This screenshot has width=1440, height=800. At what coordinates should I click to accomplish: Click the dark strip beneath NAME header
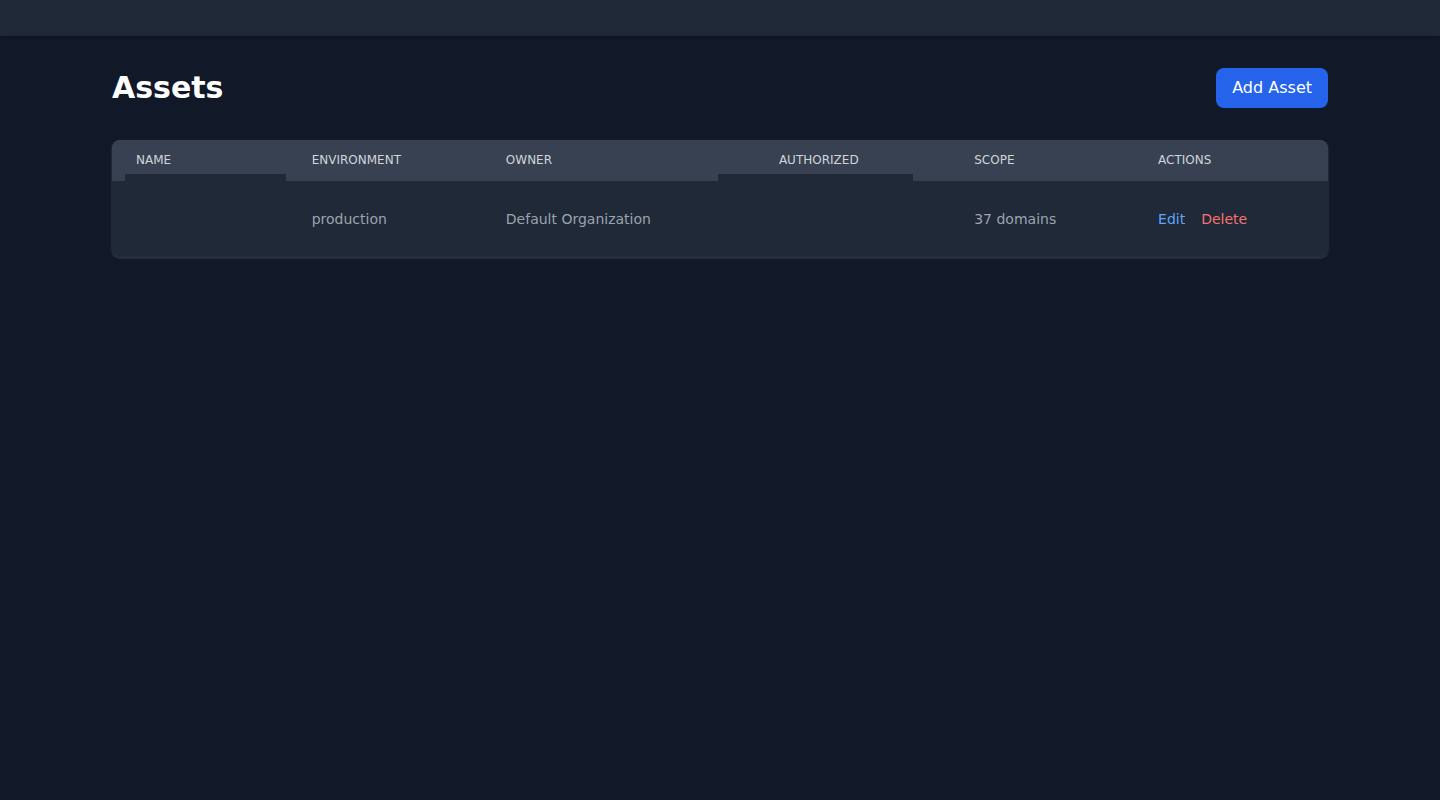(205, 178)
